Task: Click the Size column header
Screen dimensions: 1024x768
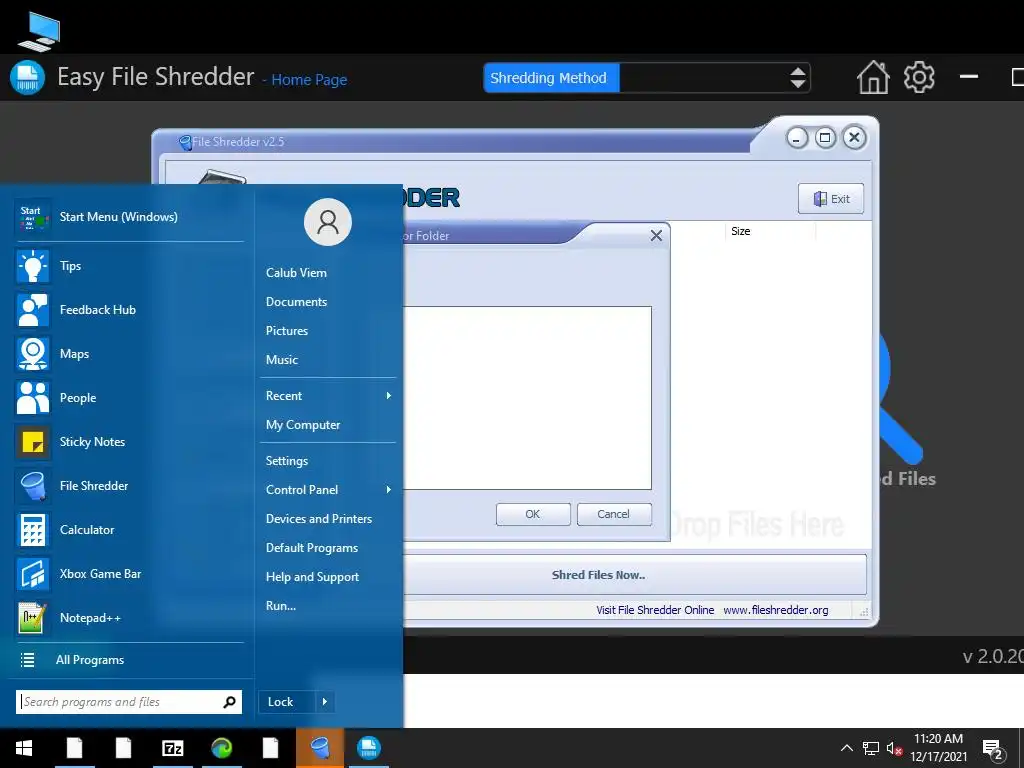Action: 741,231
